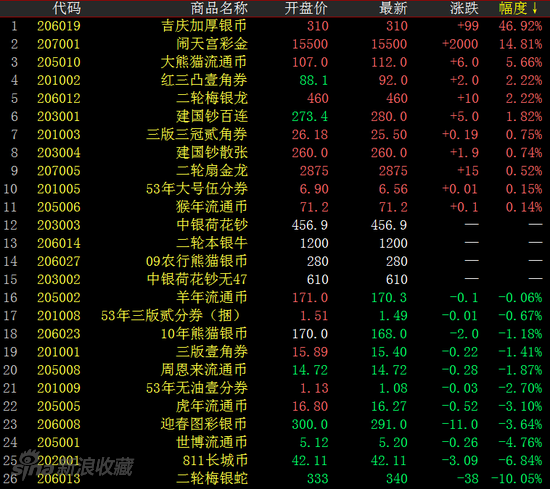Select product 53年大号伍分券
Screen dimensions: 550x489
(x=197, y=189)
